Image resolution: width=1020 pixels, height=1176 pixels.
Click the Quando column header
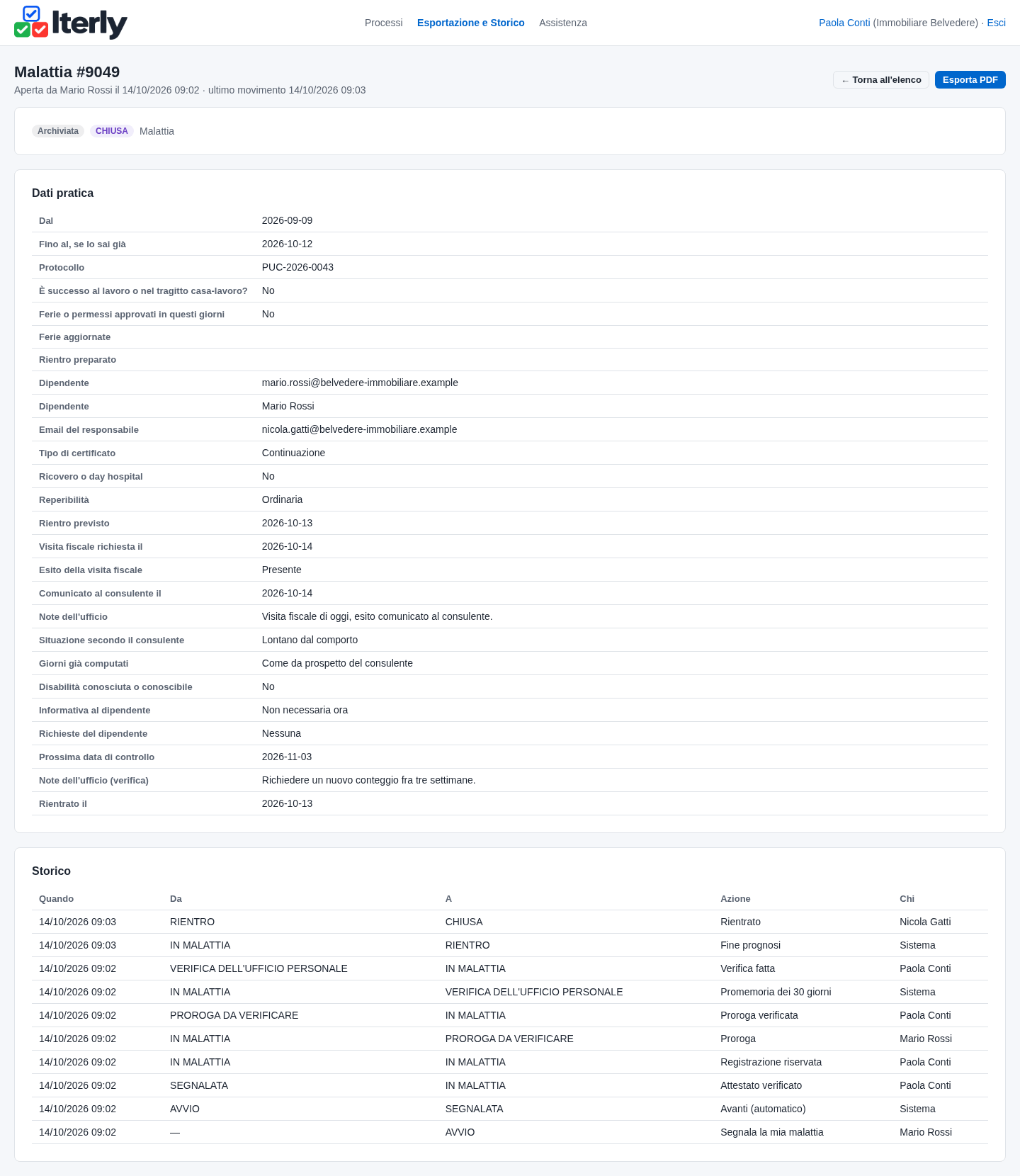pos(57,898)
